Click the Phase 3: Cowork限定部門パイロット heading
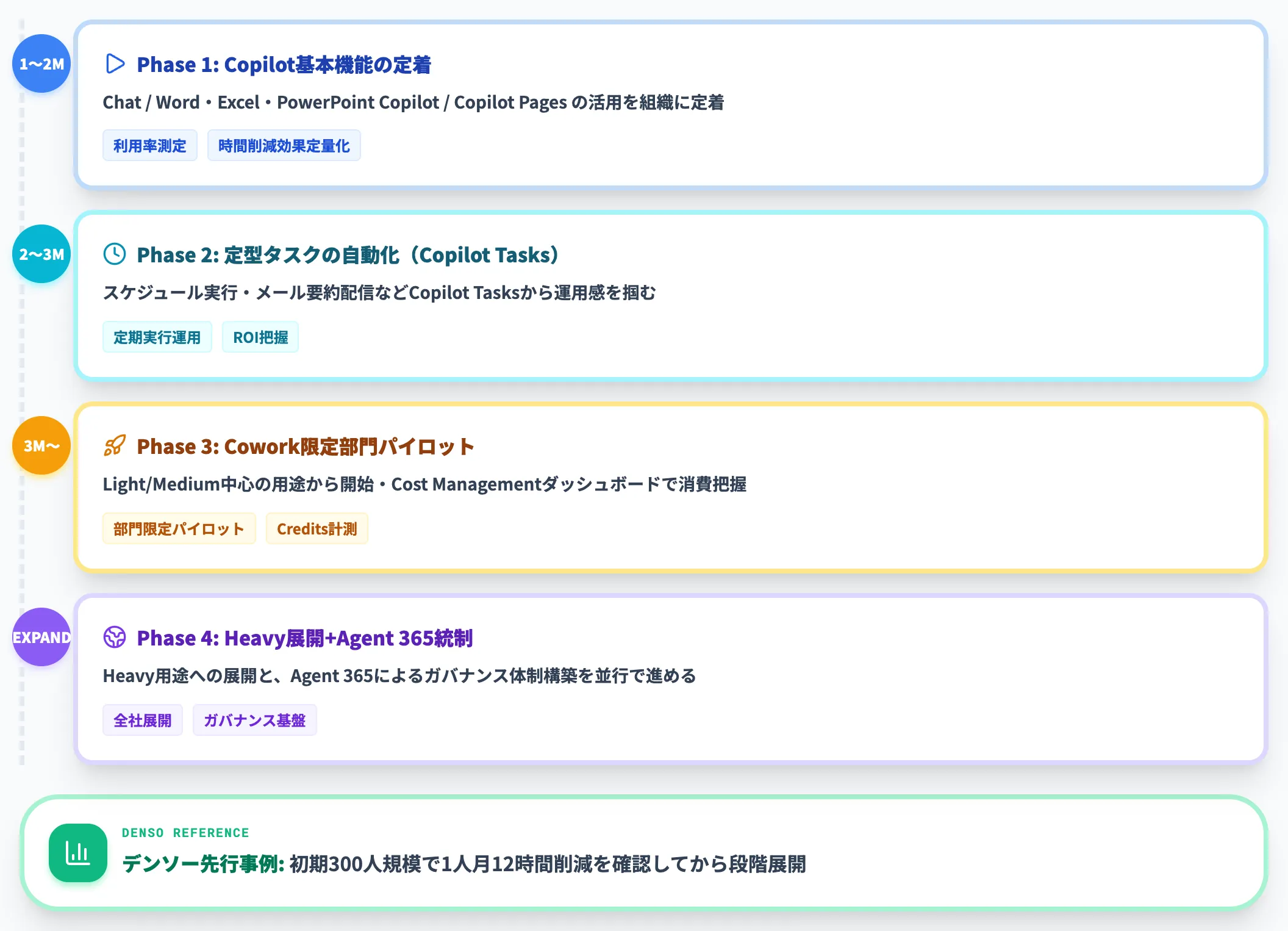 point(306,447)
